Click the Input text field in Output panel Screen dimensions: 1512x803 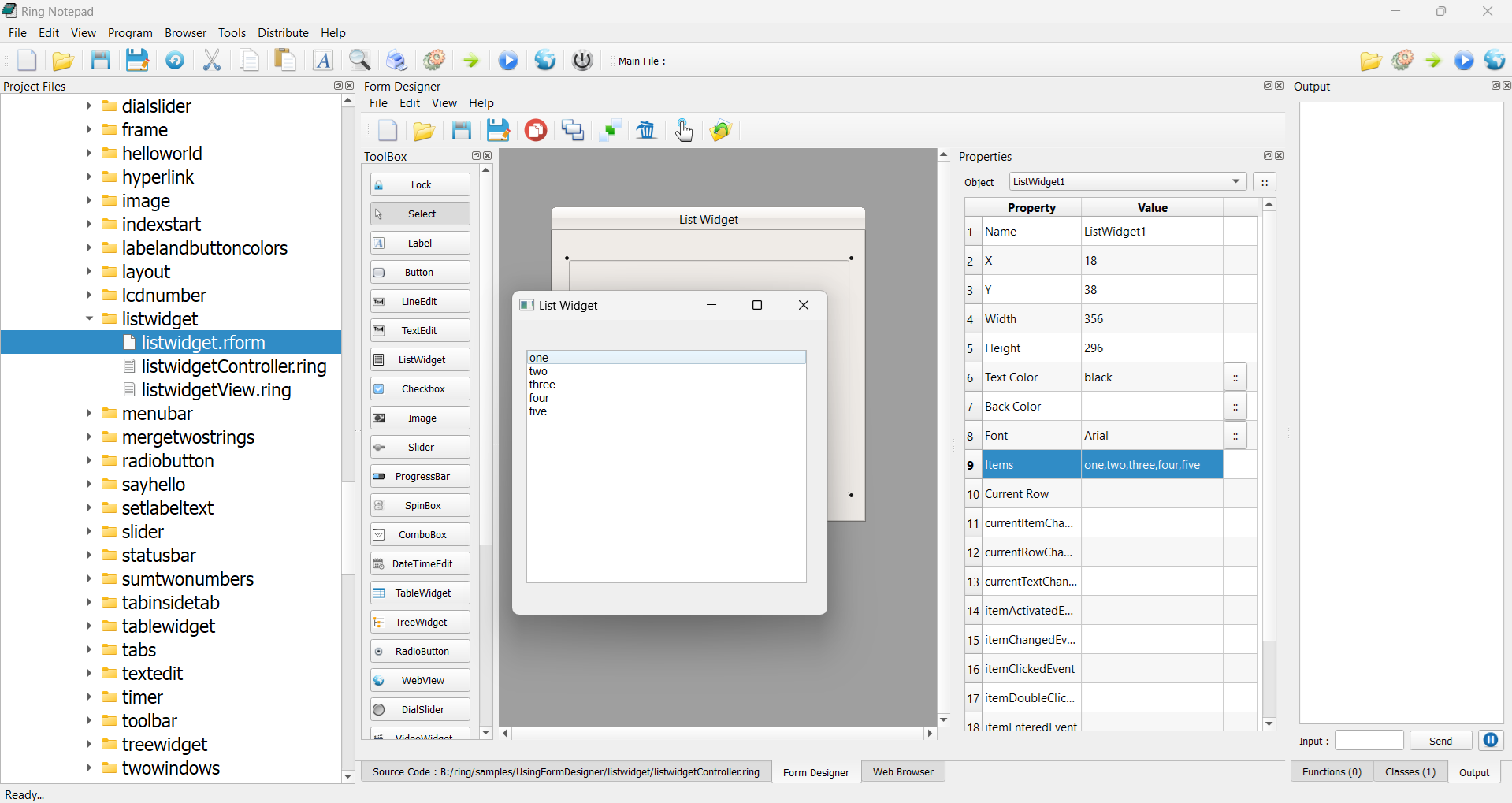1369,741
